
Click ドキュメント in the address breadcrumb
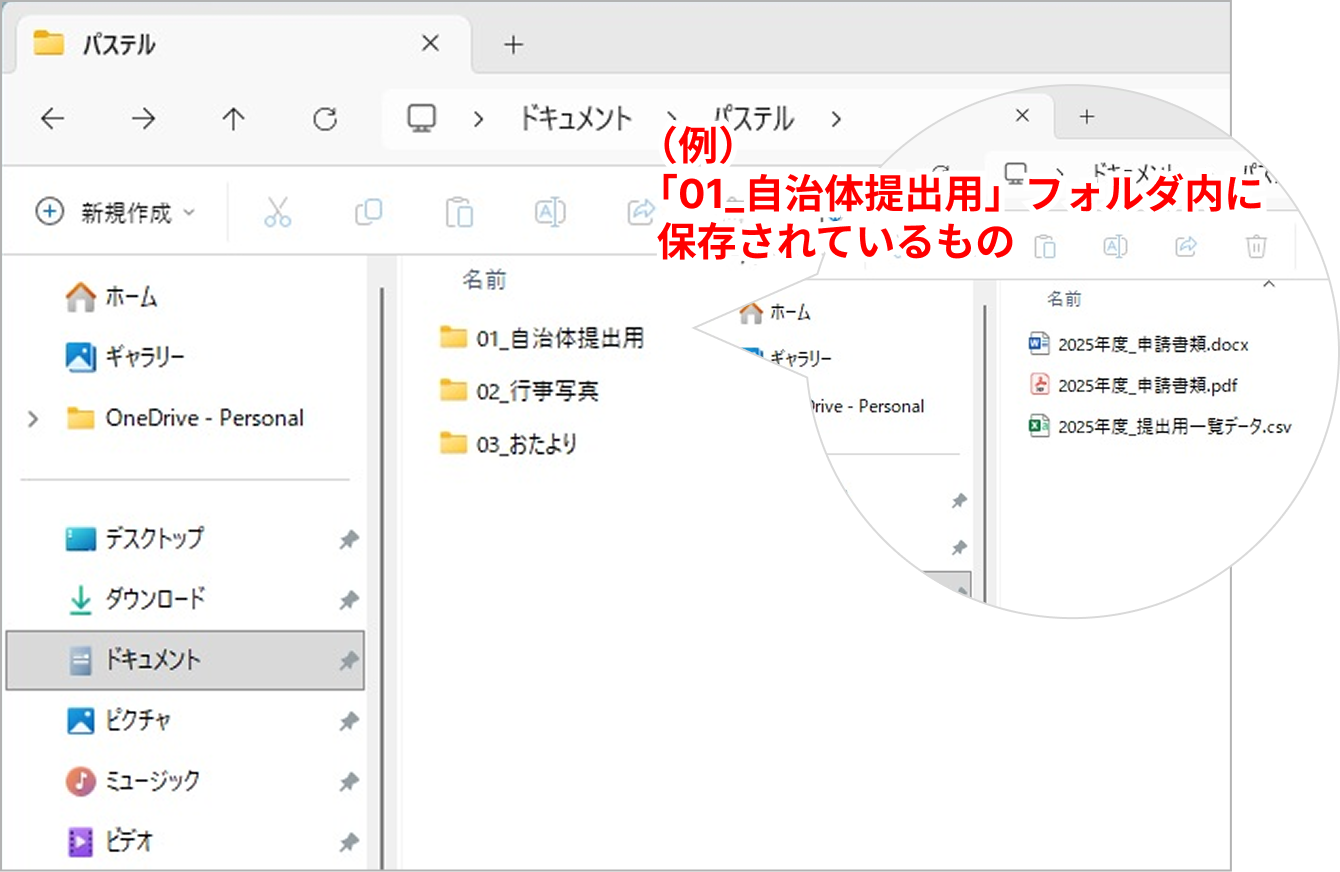pyautogui.click(x=575, y=120)
